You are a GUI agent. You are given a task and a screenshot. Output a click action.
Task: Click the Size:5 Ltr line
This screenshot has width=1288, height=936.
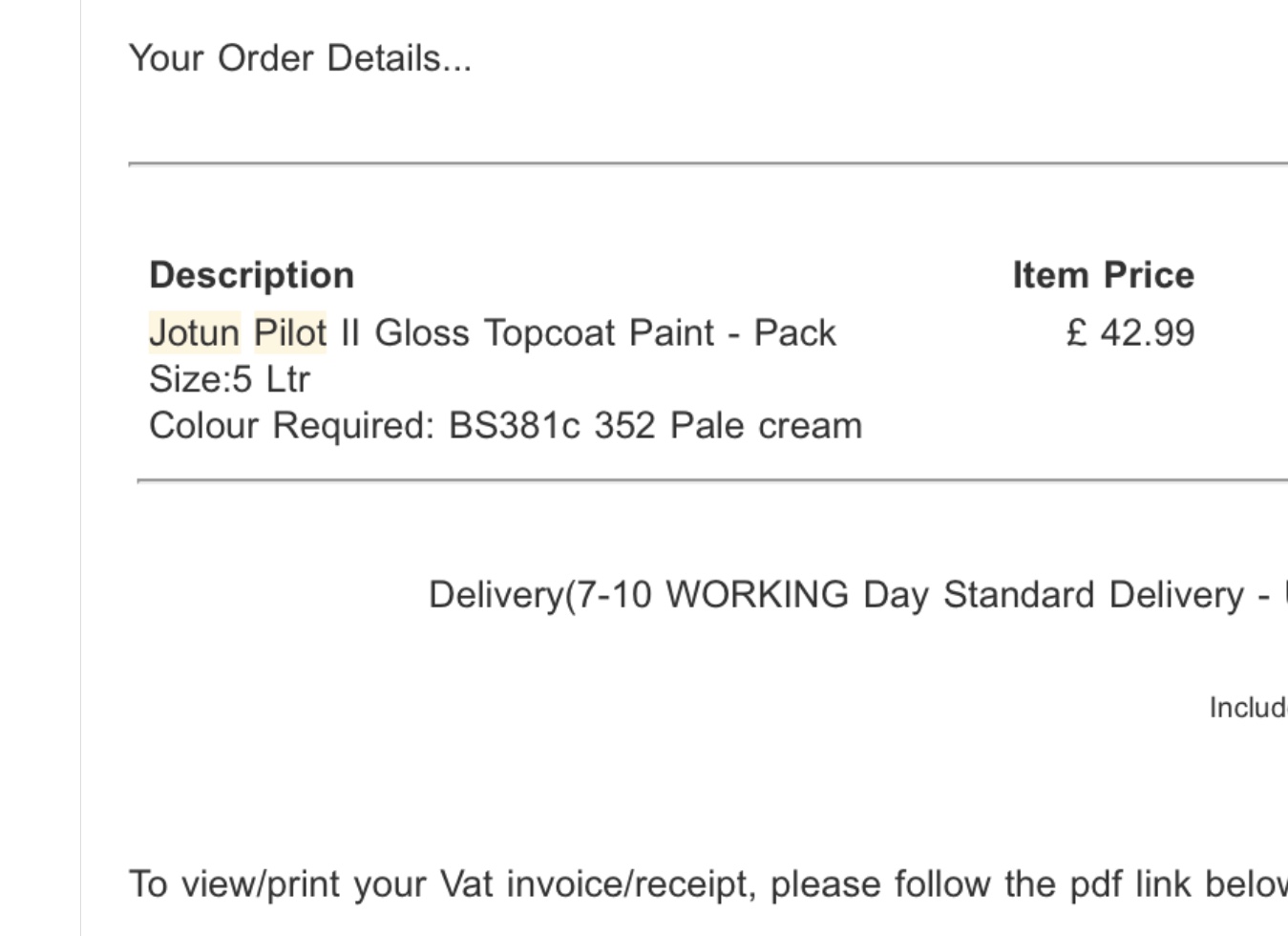tap(229, 379)
